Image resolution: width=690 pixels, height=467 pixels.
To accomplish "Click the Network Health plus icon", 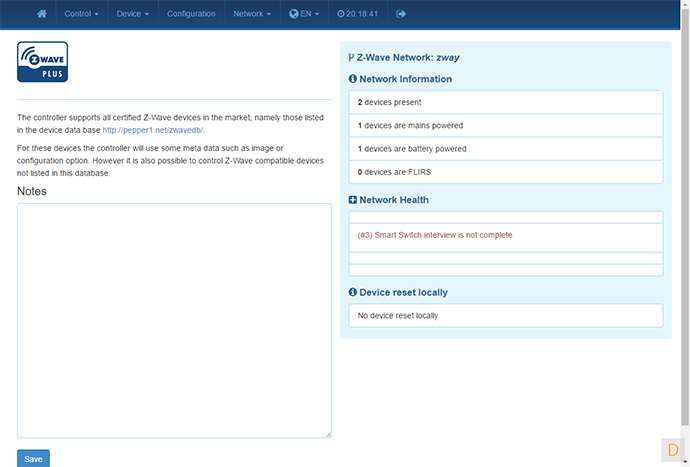I will pos(352,200).
